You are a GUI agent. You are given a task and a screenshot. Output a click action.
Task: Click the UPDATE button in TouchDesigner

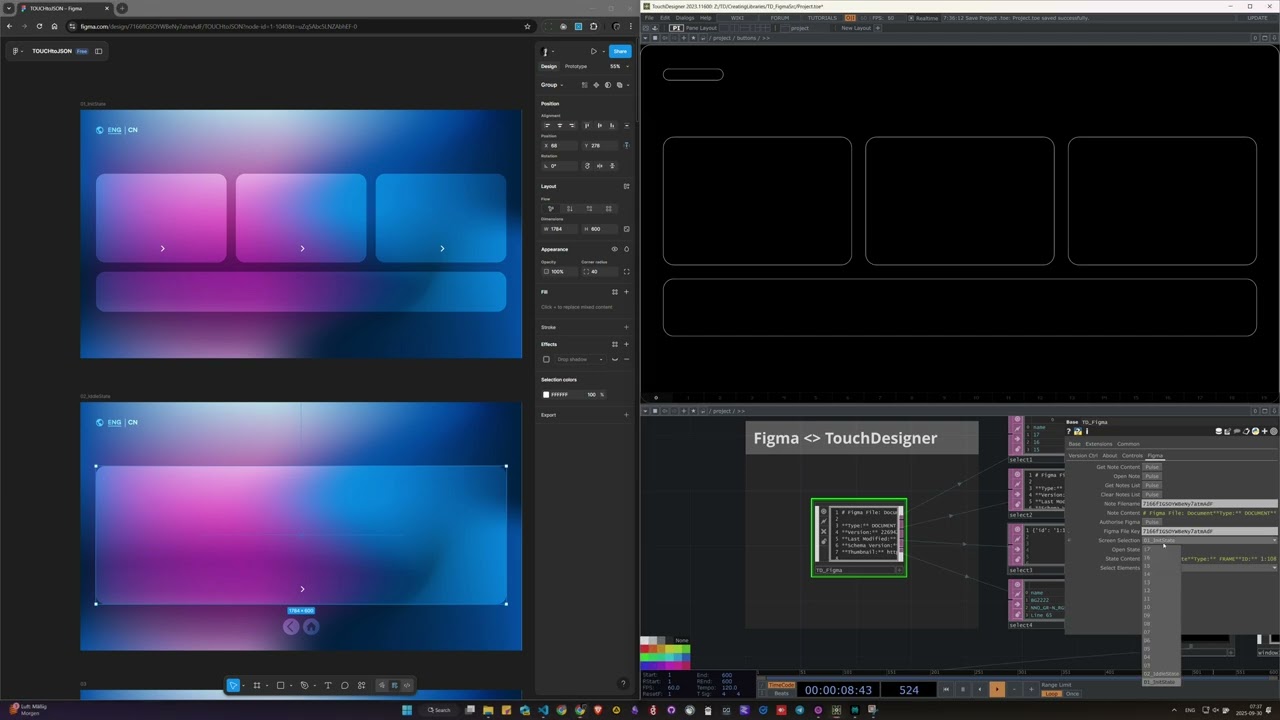[x=1257, y=18]
